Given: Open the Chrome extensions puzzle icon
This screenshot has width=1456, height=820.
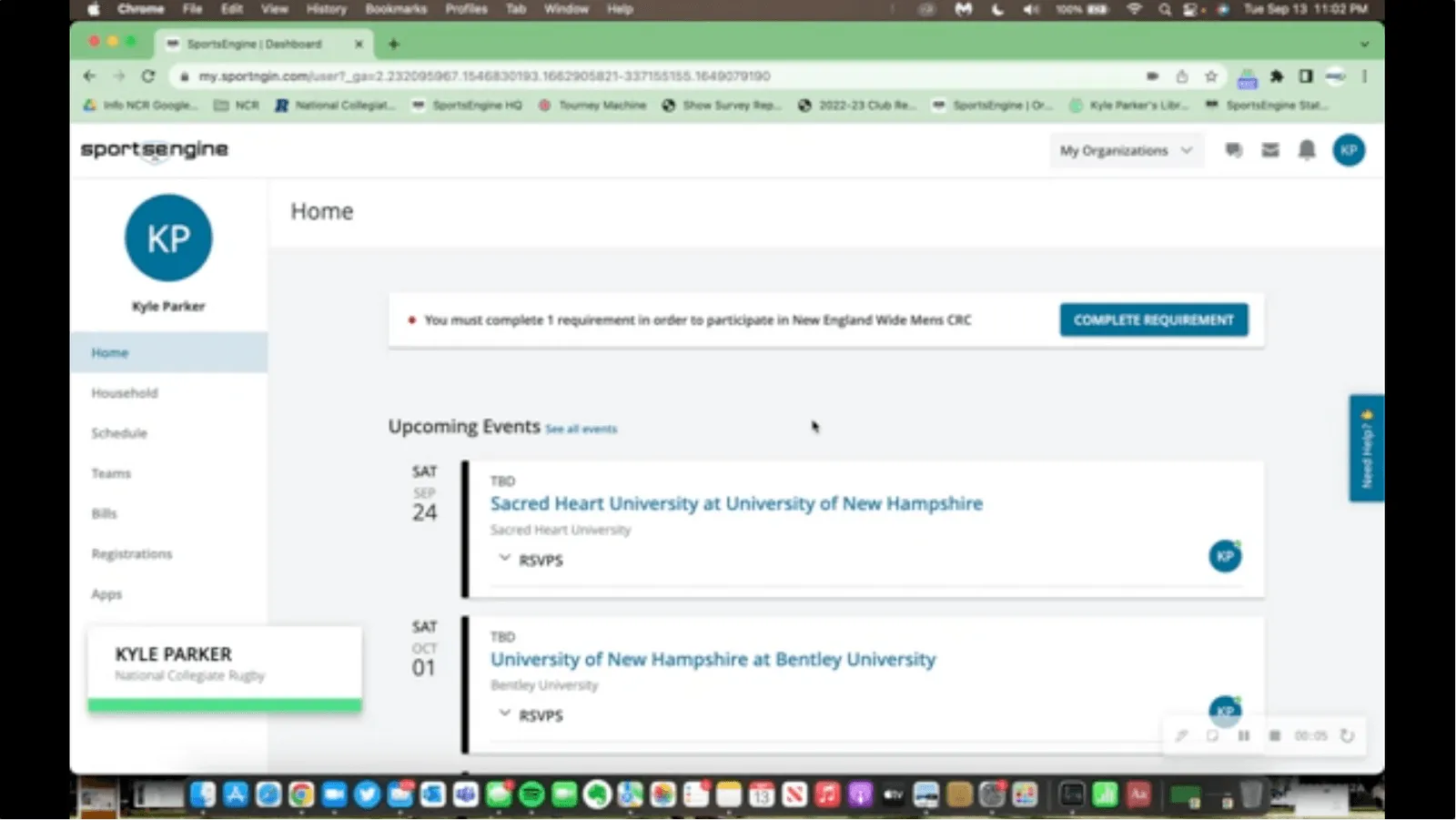Looking at the screenshot, I should click(1277, 76).
